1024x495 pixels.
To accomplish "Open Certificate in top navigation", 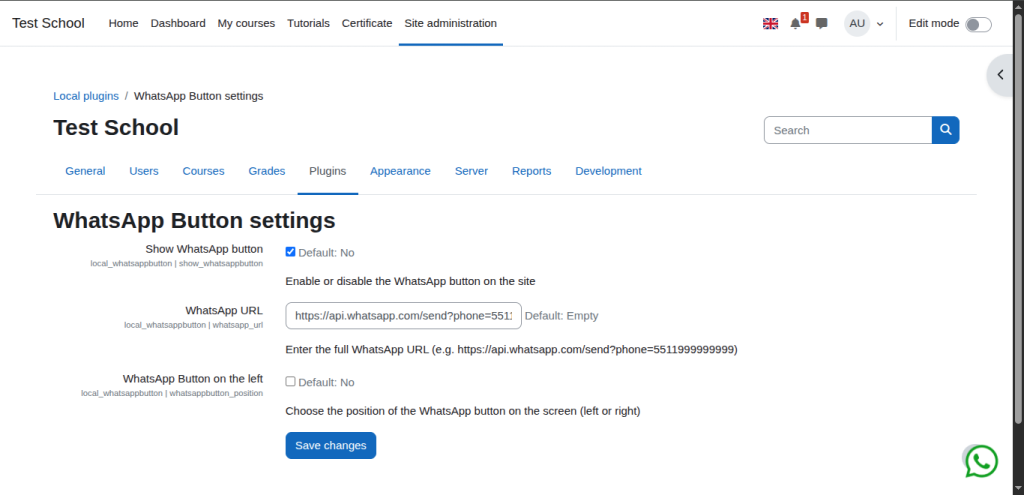I will coord(367,24).
